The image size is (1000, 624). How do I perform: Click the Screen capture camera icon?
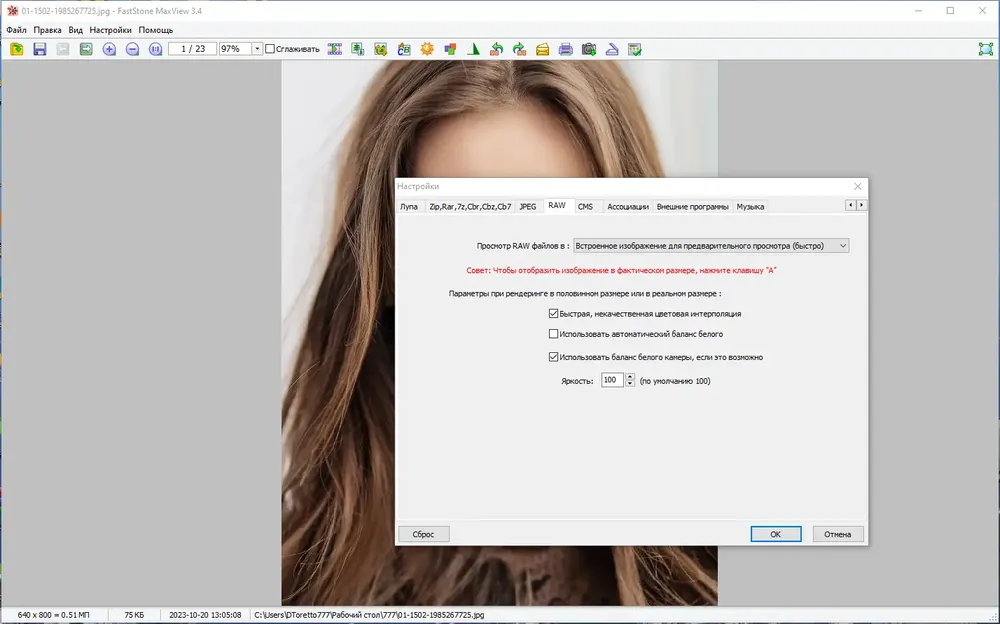[589, 49]
